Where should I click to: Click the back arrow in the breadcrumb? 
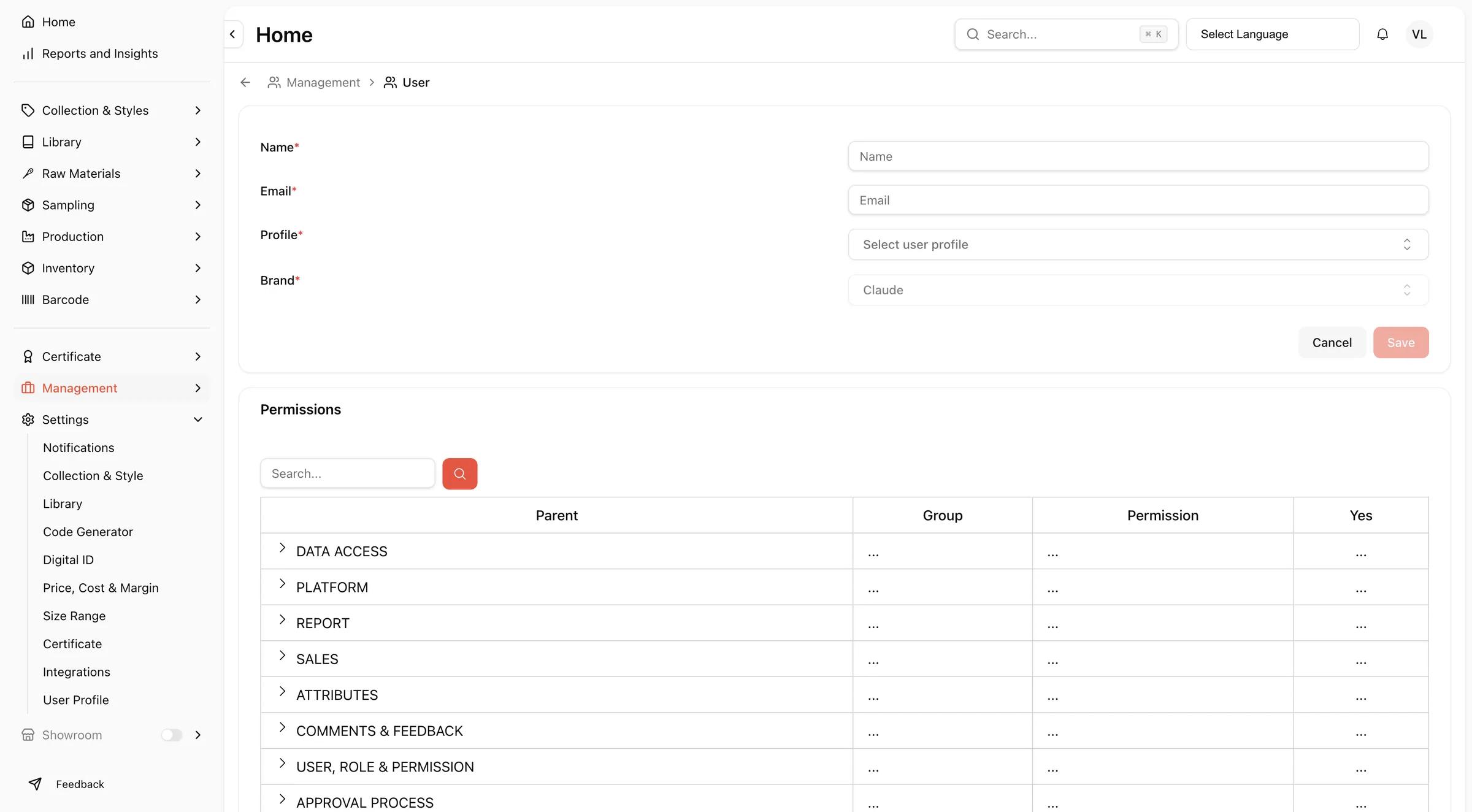pyautogui.click(x=245, y=82)
